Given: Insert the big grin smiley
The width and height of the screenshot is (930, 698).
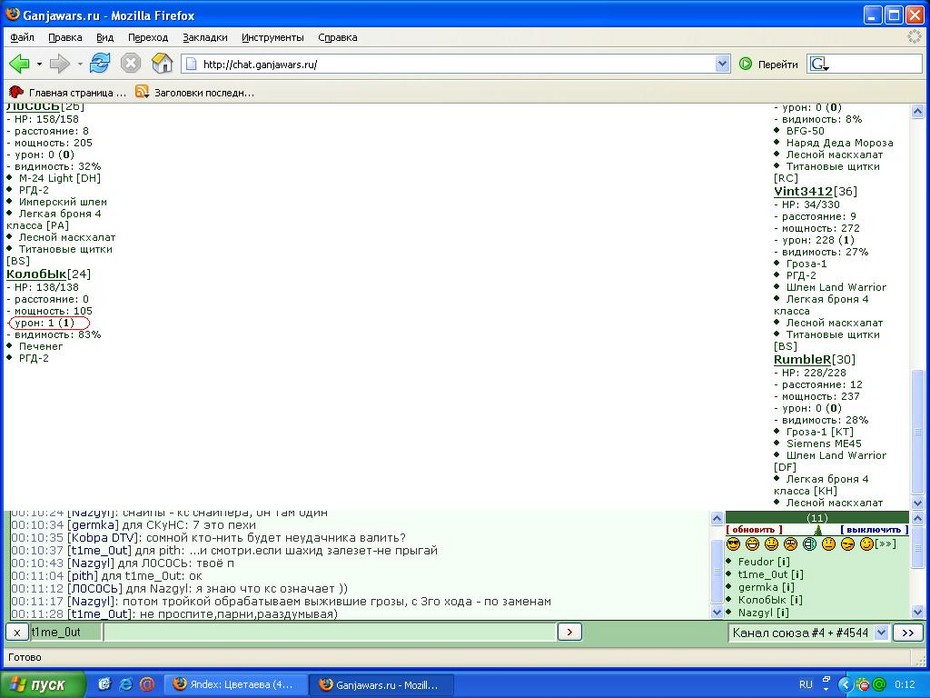Looking at the screenshot, I should (x=752, y=544).
